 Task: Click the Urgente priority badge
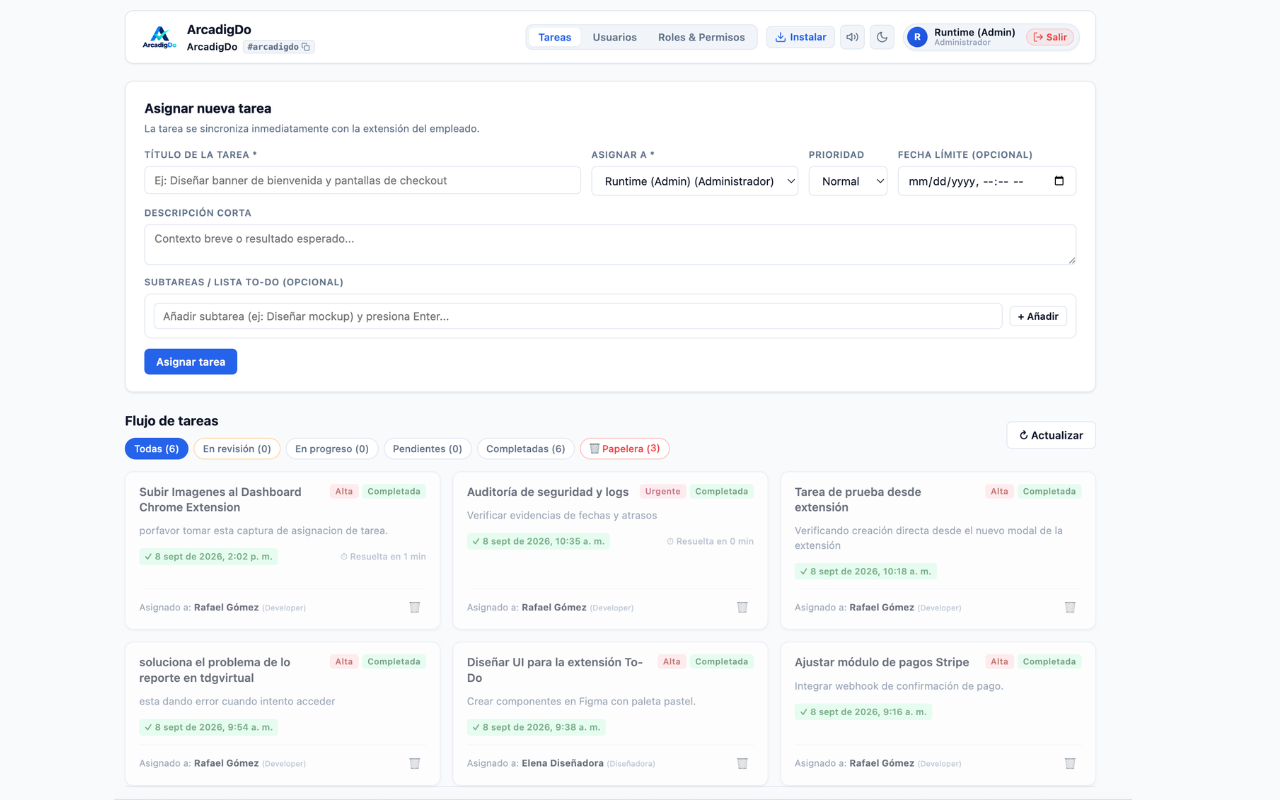pos(663,492)
